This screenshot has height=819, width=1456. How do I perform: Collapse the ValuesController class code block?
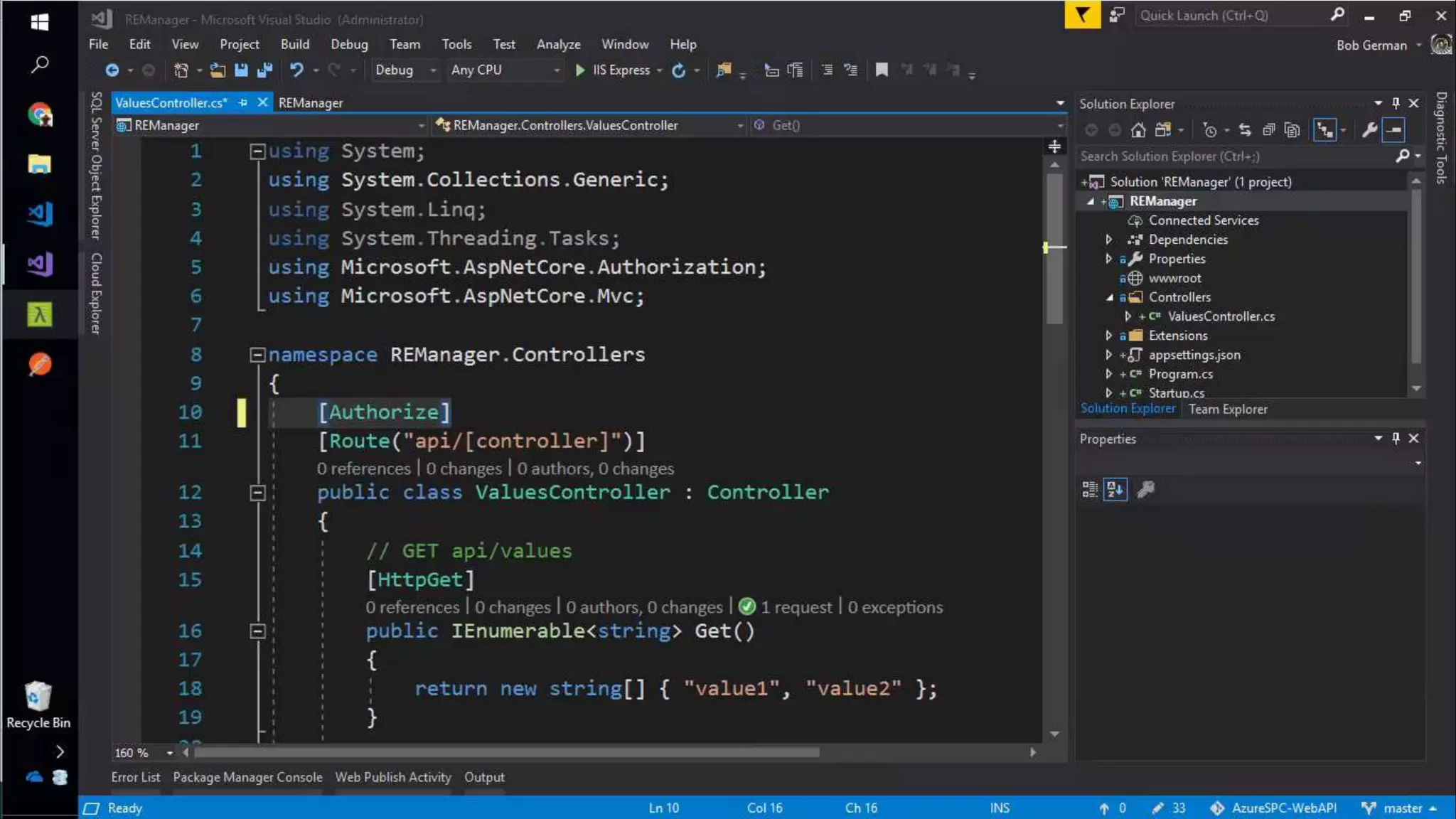[x=258, y=492]
